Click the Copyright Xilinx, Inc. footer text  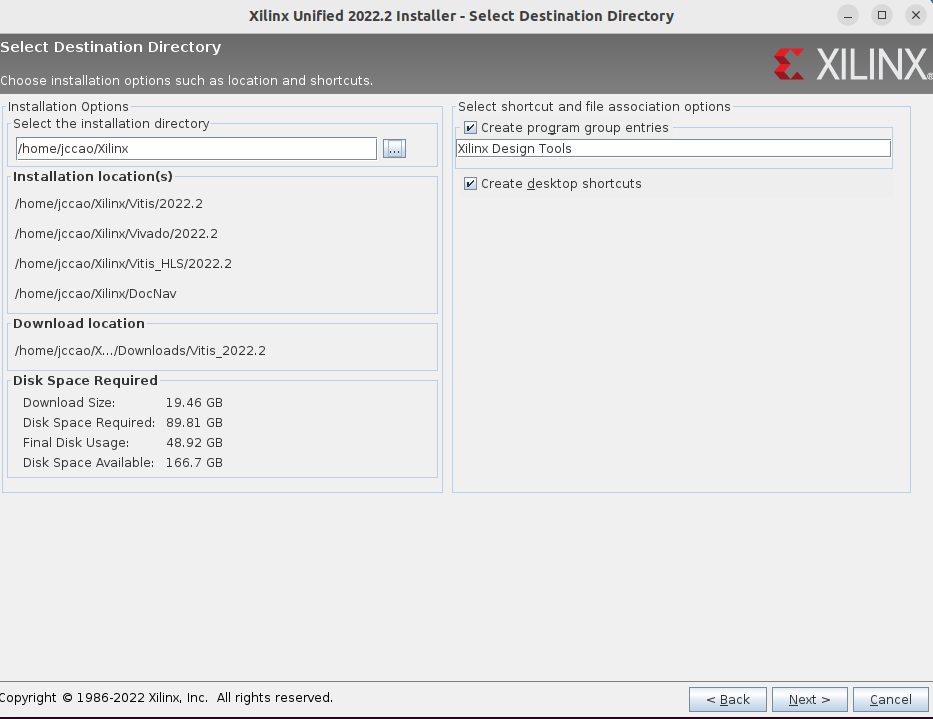click(167, 698)
